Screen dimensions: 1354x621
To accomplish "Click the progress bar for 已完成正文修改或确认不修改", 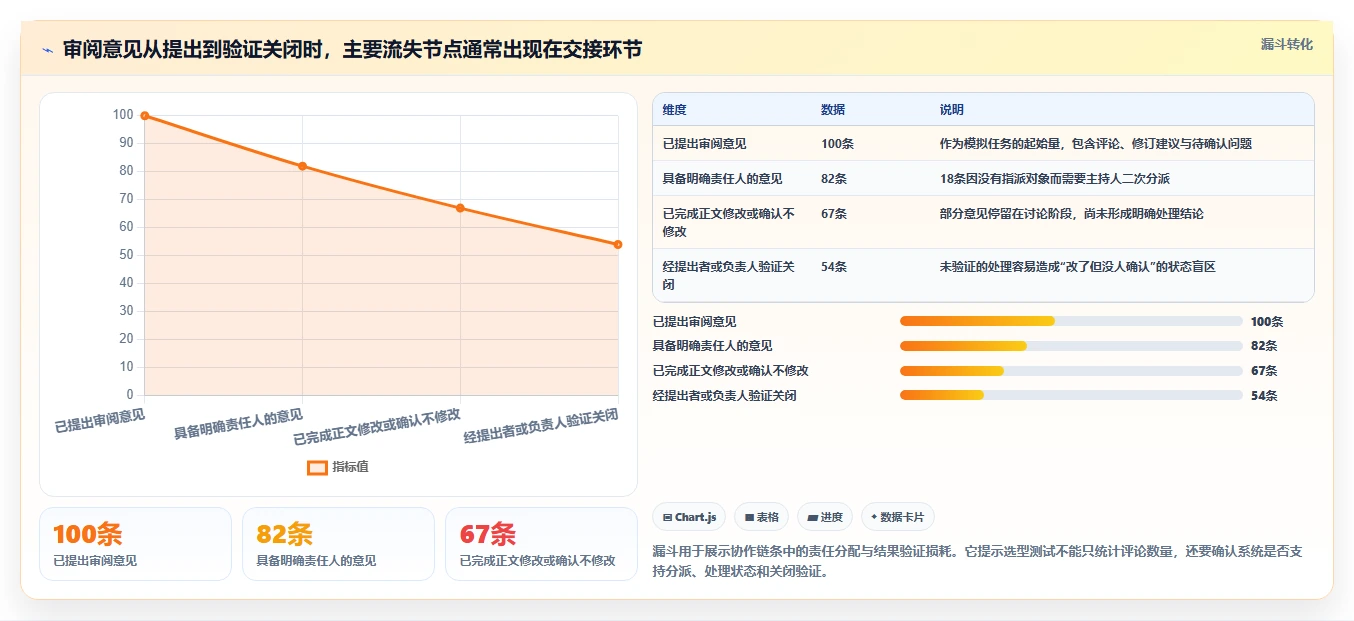I will tap(1071, 371).
